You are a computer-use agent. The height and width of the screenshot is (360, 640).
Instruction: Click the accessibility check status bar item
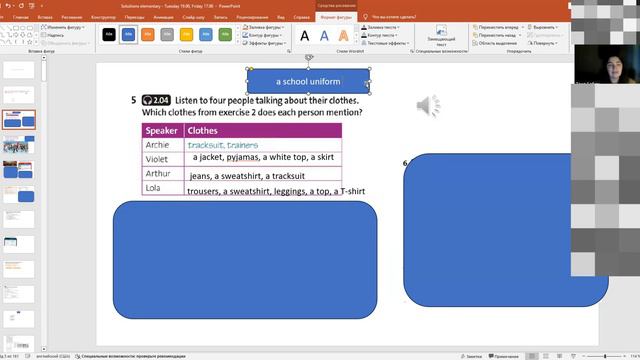[130, 356]
